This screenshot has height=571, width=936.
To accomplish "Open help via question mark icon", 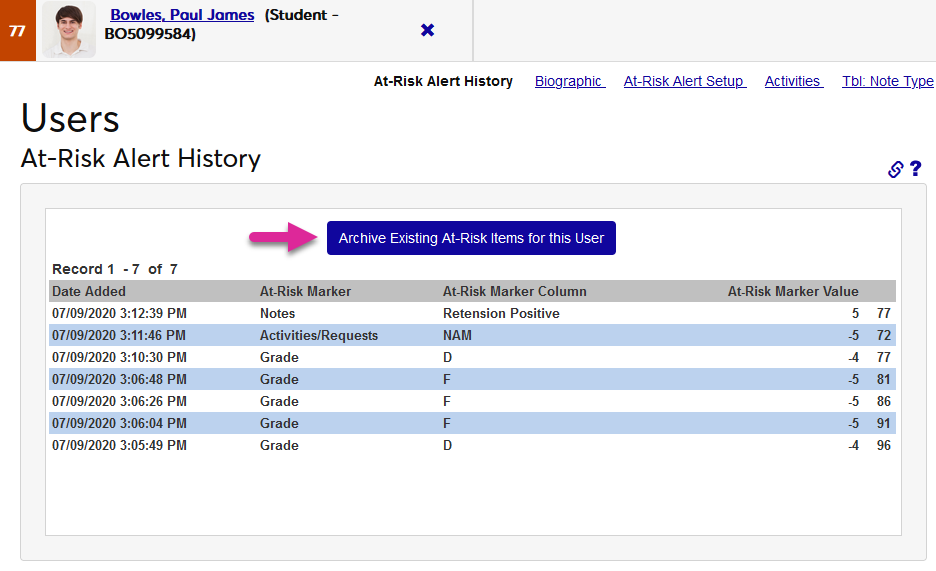I will [915, 169].
